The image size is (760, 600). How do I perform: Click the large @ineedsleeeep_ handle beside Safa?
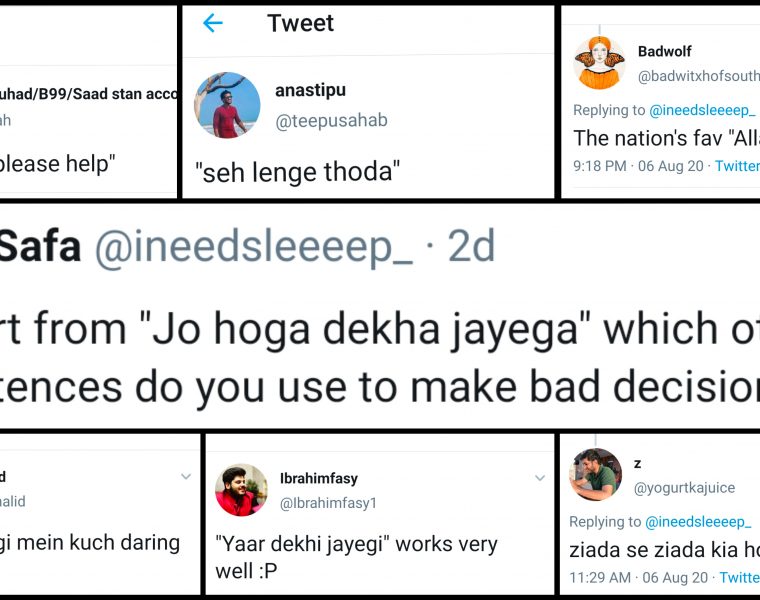point(253,247)
